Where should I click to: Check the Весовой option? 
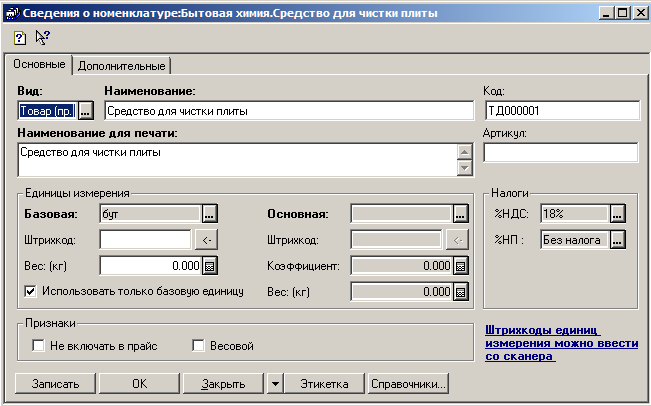[199, 346]
